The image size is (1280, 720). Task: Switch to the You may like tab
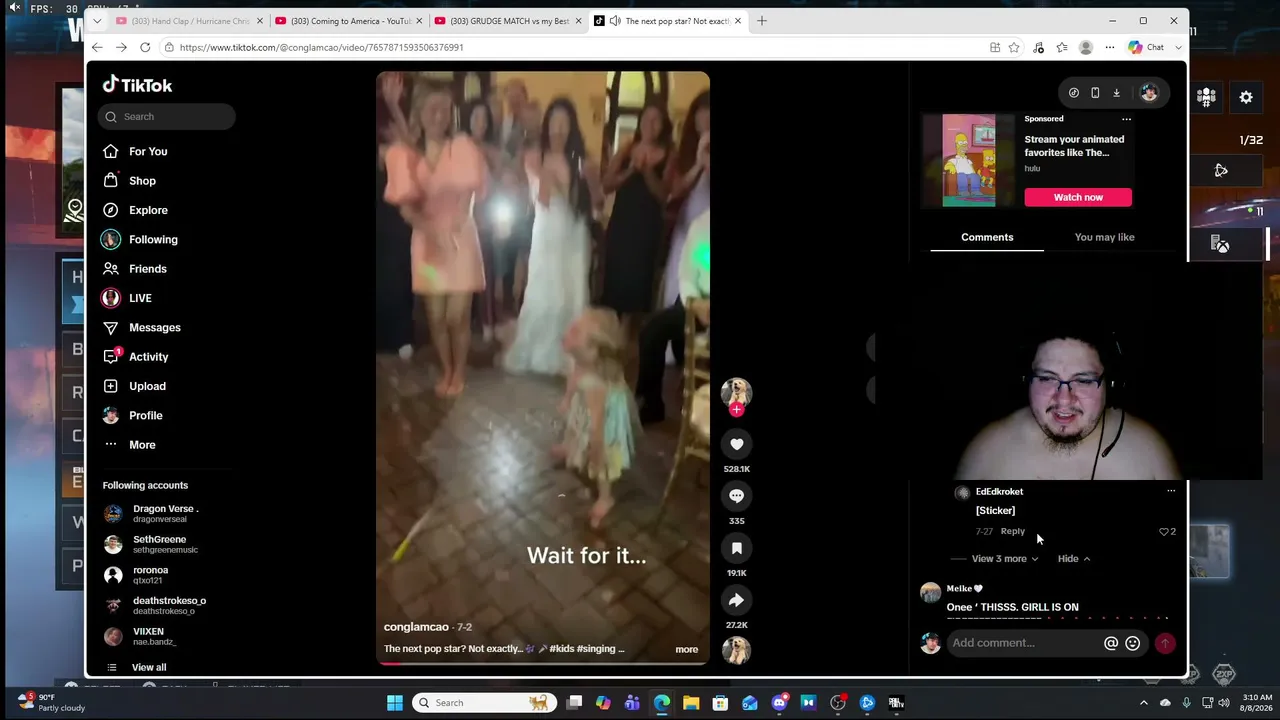point(1104,237)
